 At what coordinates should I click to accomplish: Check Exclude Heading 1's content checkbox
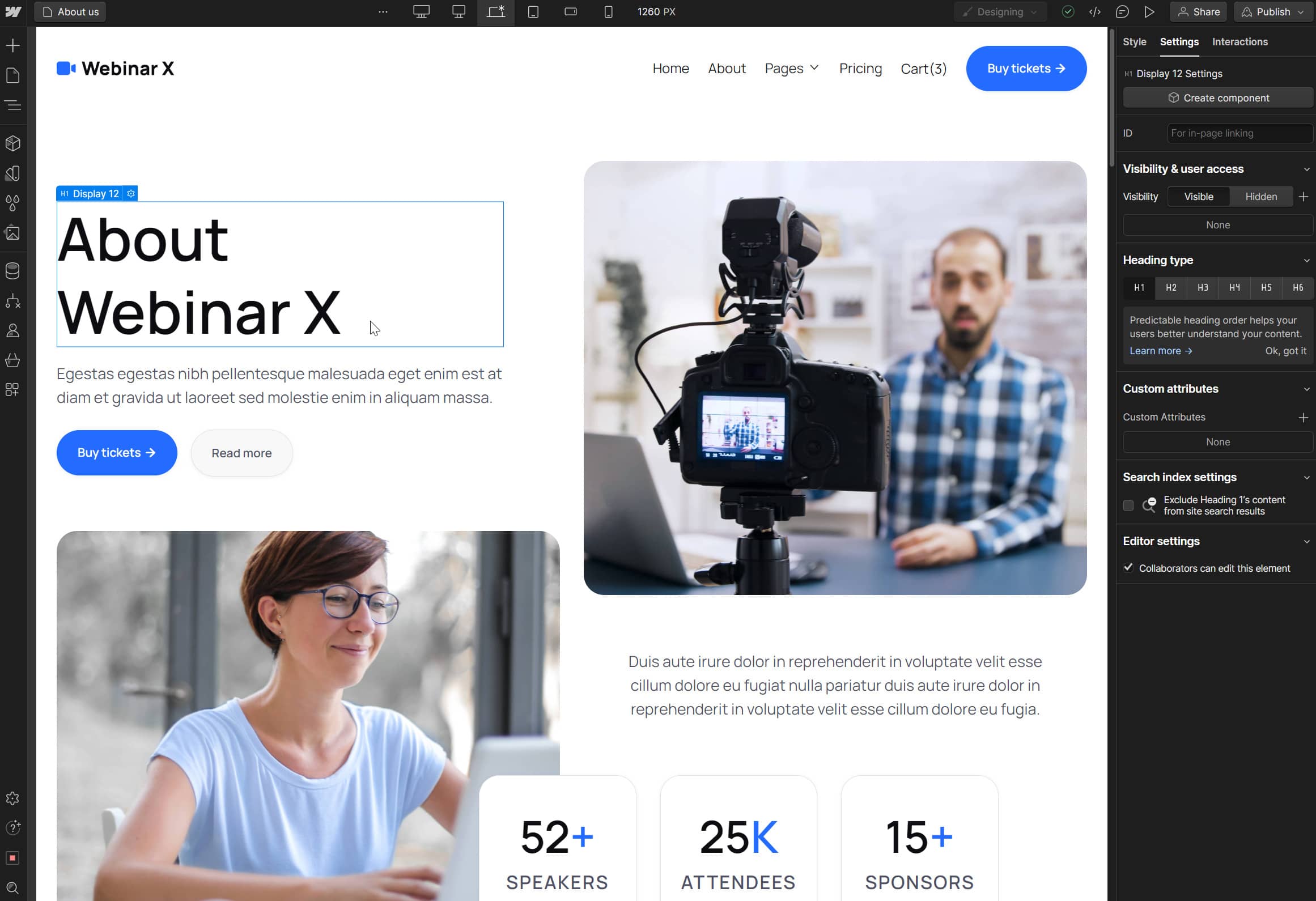(x=1128, y=505)
